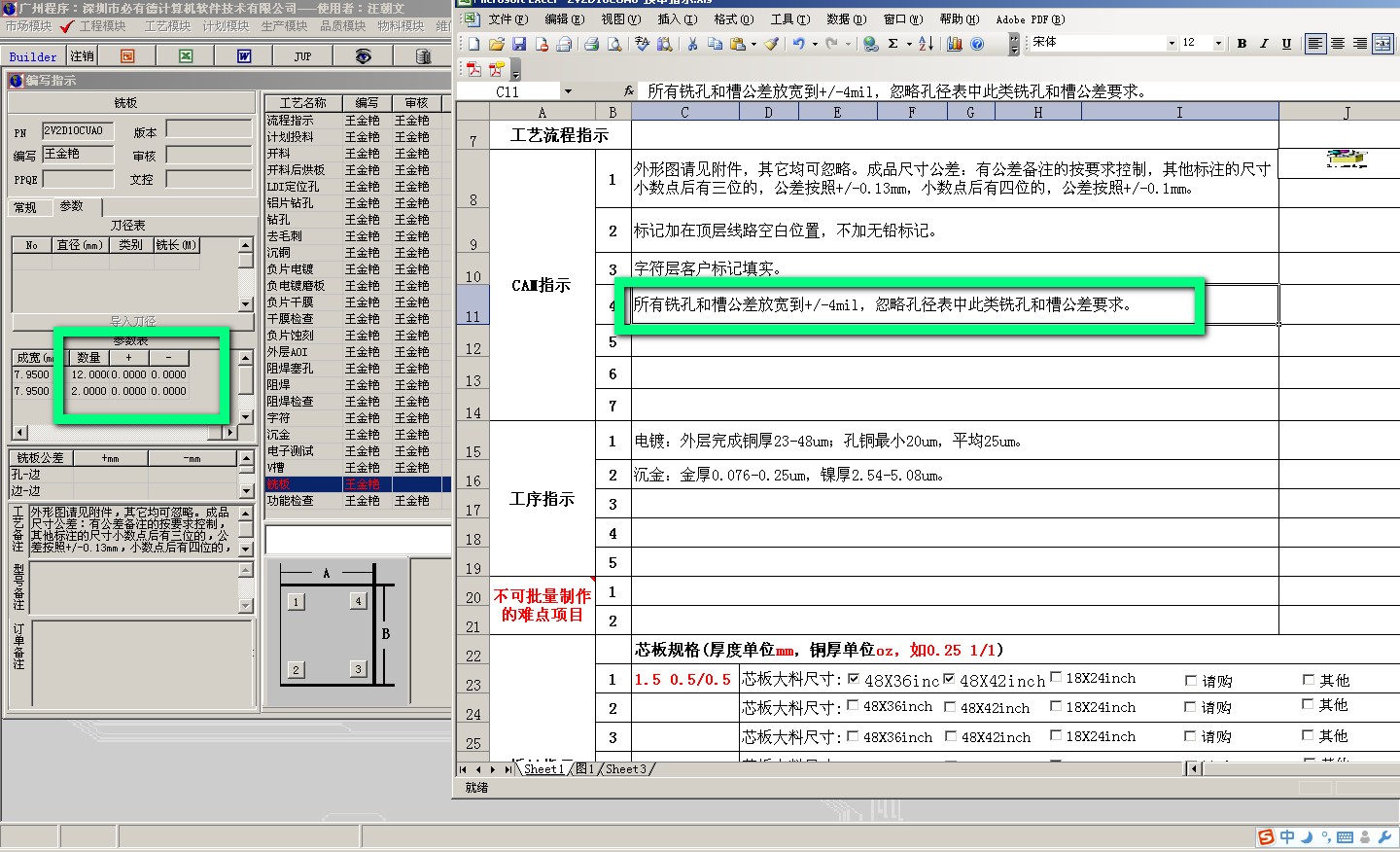Screen dimensions: 1400x852
Task: Switch to the 常规 tab in 铣板 panel
Action: coord(25,207)
